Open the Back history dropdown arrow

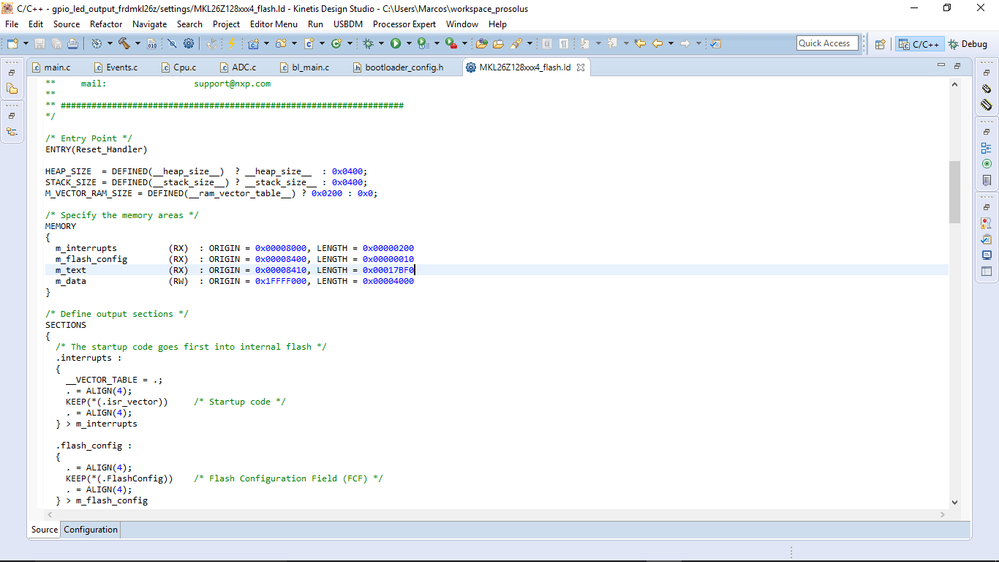(671, 43)
